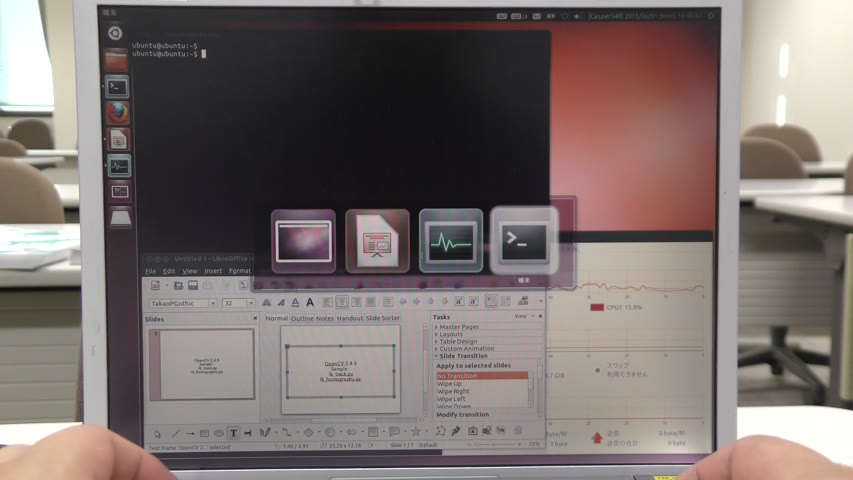
Task: Export directly as PDF icon
Action: [243, 285]
